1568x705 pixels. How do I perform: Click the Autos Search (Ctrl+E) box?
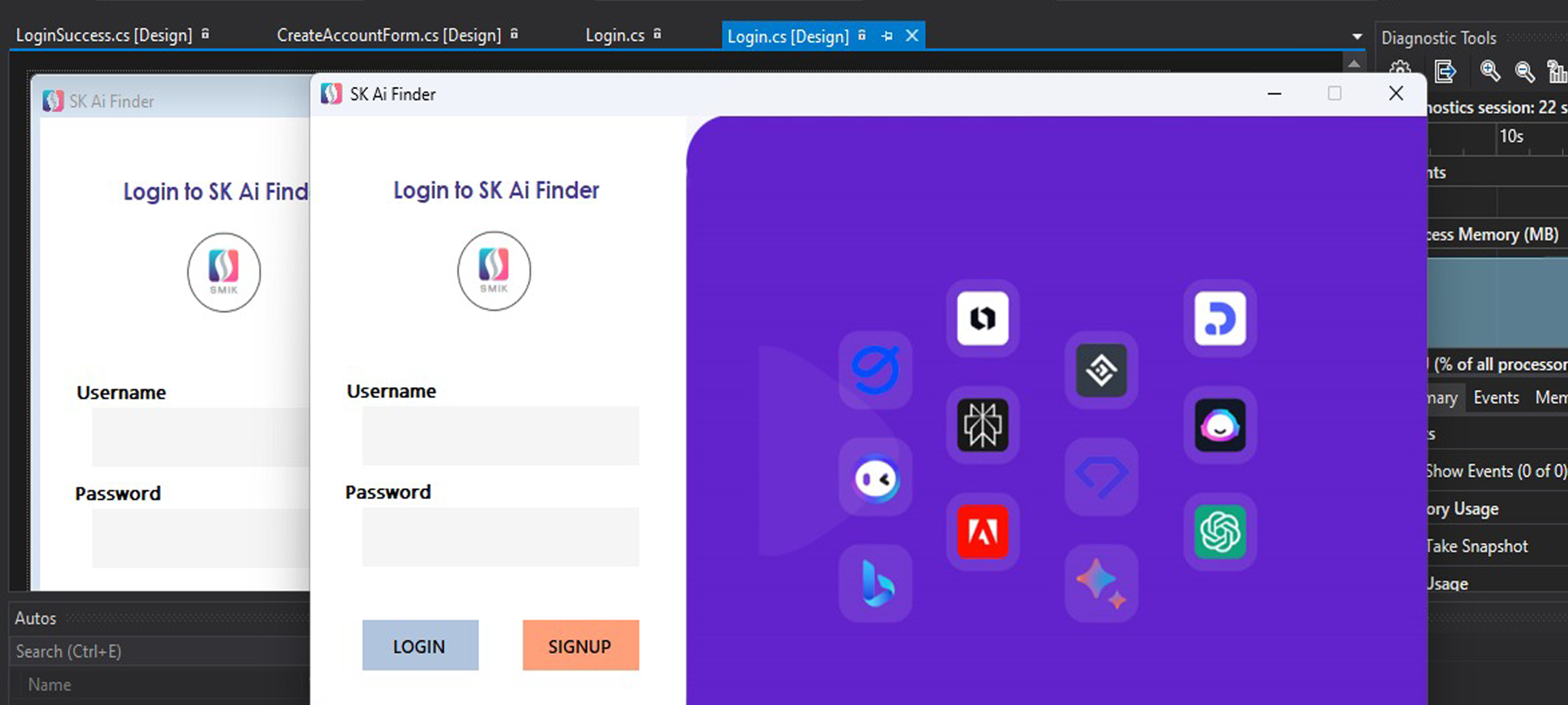[x=159, y=652]
